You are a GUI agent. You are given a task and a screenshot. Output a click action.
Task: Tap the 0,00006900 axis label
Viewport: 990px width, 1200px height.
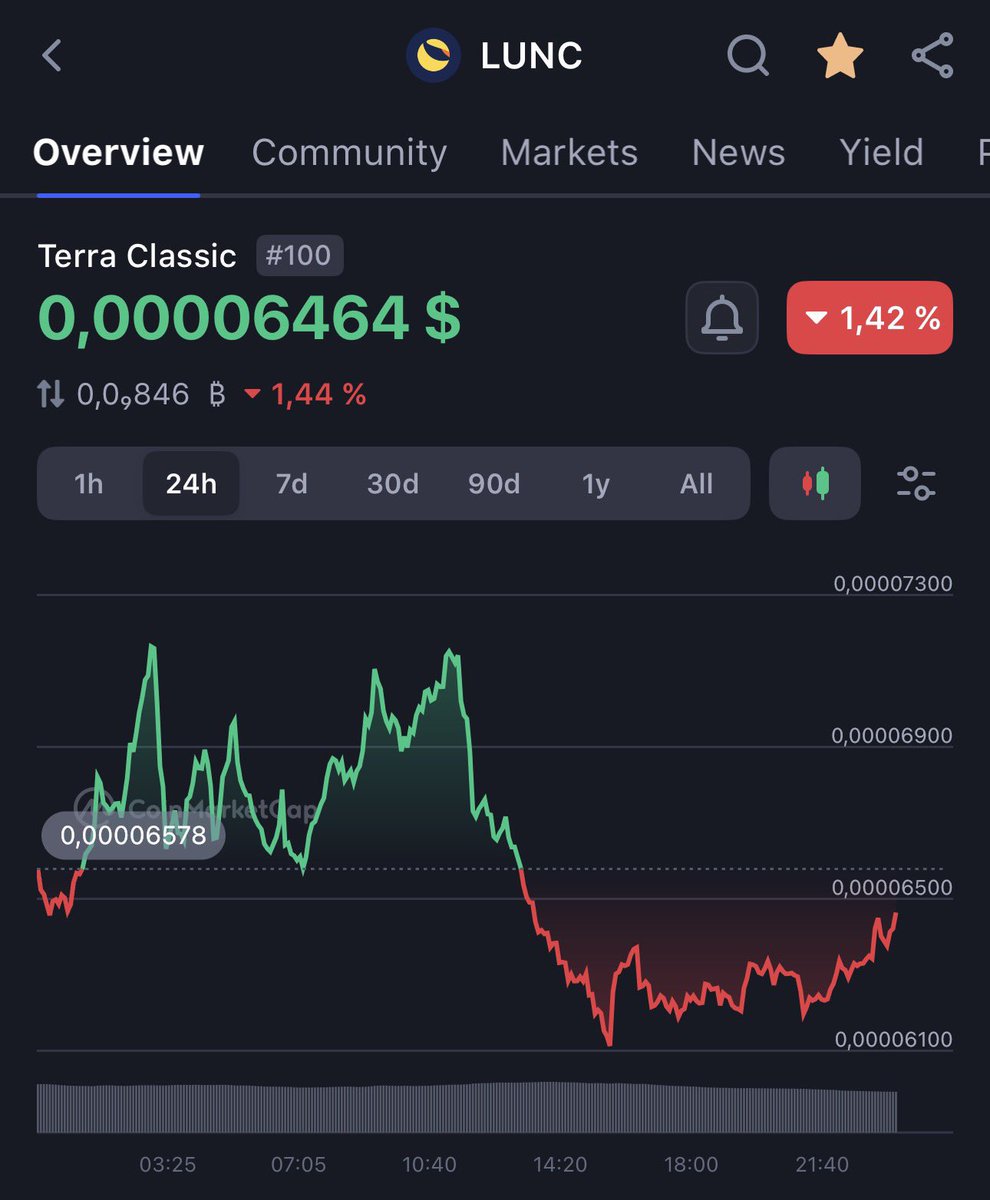tap(893, 736)
